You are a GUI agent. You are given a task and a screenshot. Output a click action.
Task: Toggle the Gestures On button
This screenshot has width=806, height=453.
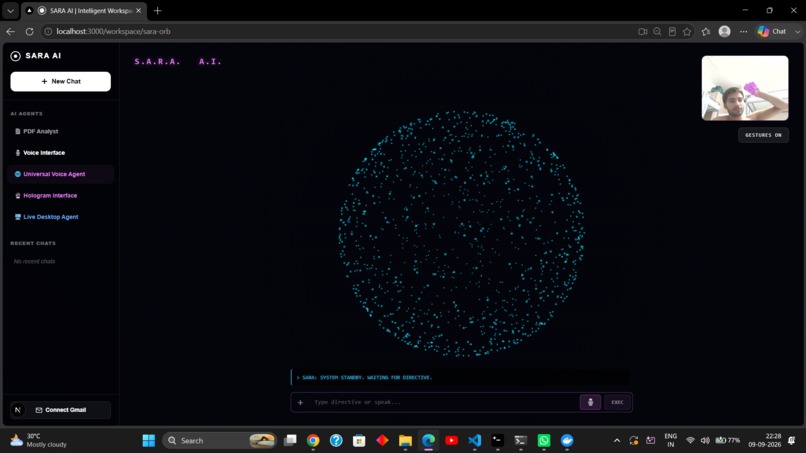tap(763, 135)
